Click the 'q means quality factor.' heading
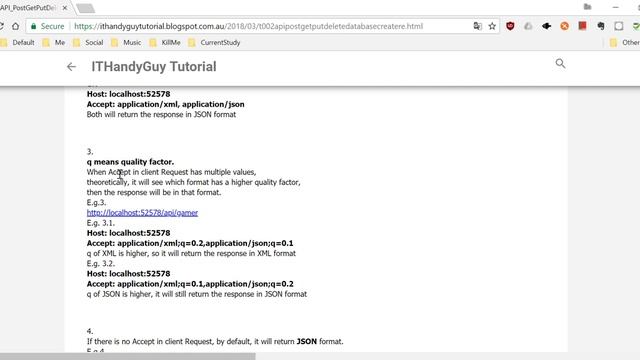Image resolution: width=640 pixels, height=360 pixels. [130, 162]
